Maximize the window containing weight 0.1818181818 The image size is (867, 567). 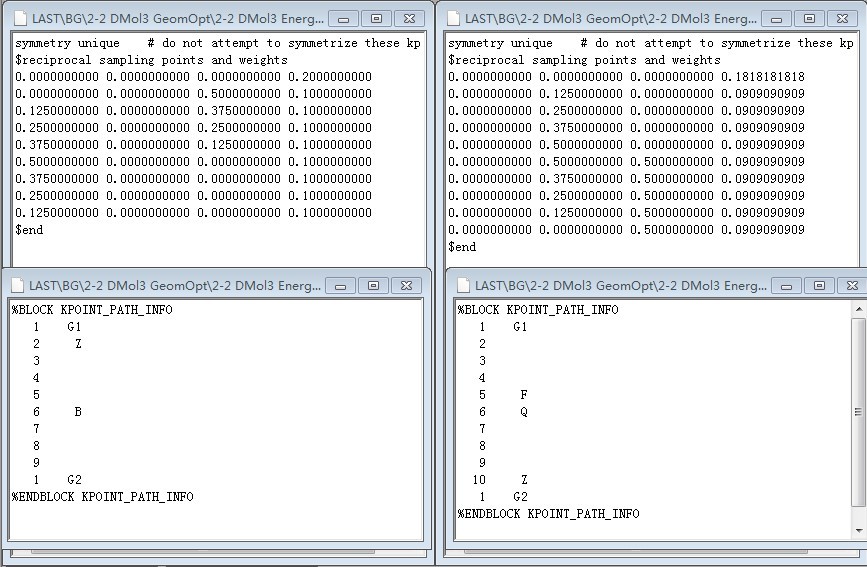pyautogui.click(x=809, y=19)
